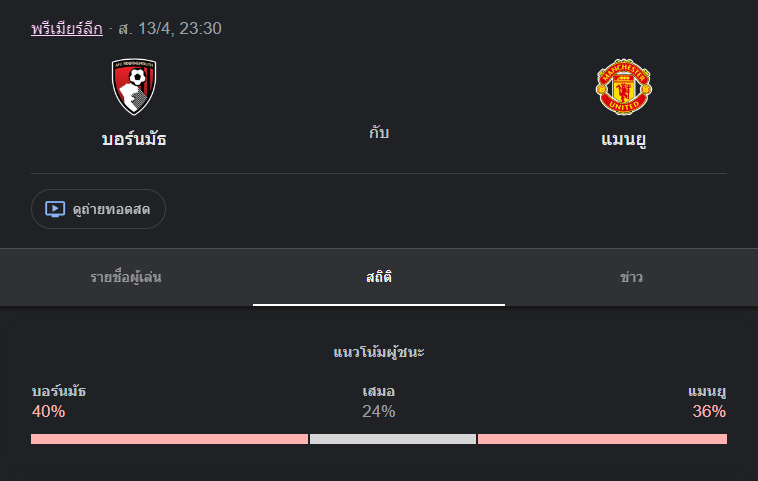758x481 pixels.
Task: Click the เสมอ draw label
Action: (379, 391)
